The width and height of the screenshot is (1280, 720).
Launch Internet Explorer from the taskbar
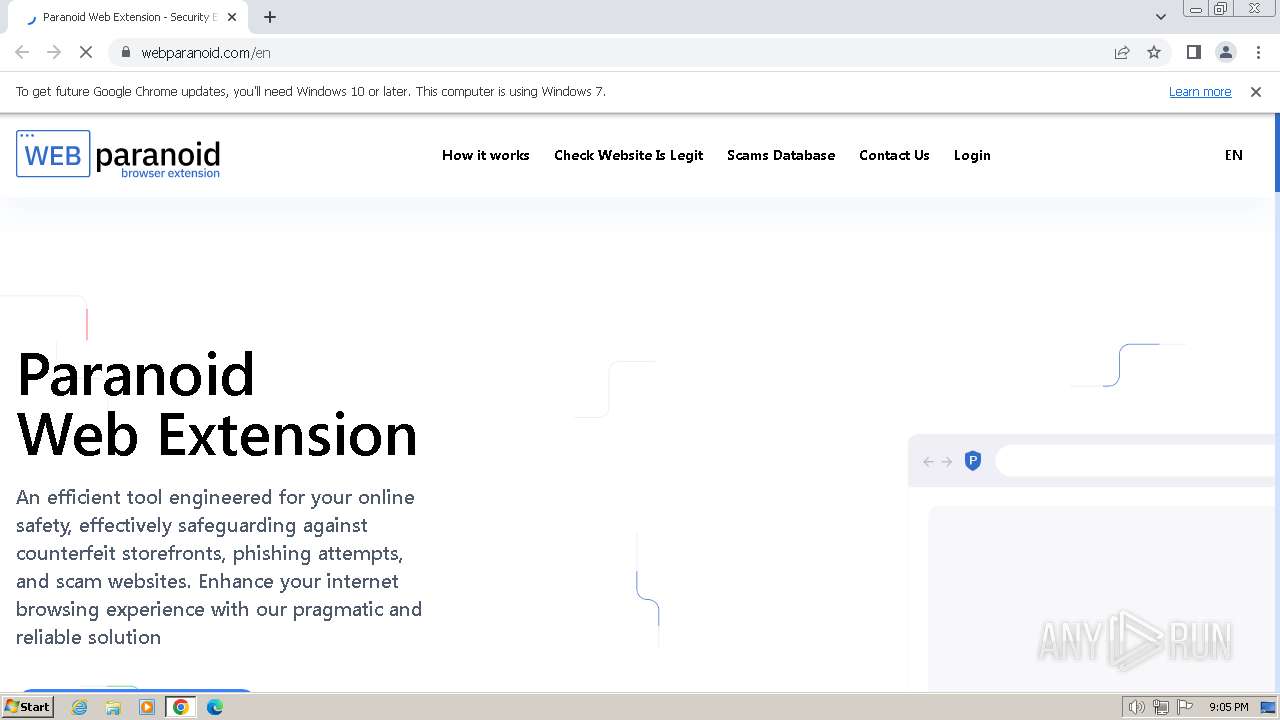point(80,707)
